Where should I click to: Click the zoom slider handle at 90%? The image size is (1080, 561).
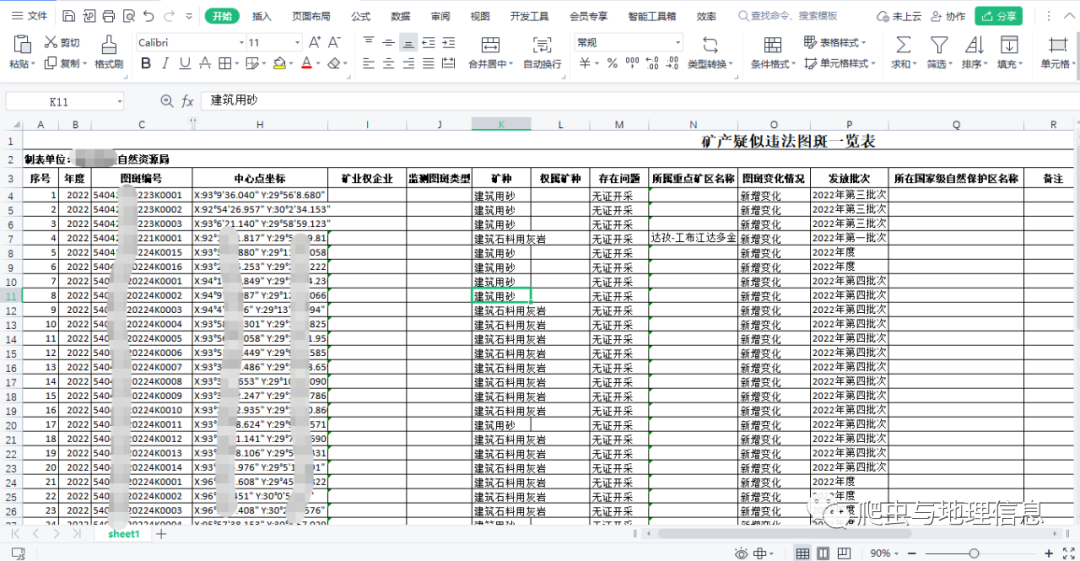(x=974, y=553)
